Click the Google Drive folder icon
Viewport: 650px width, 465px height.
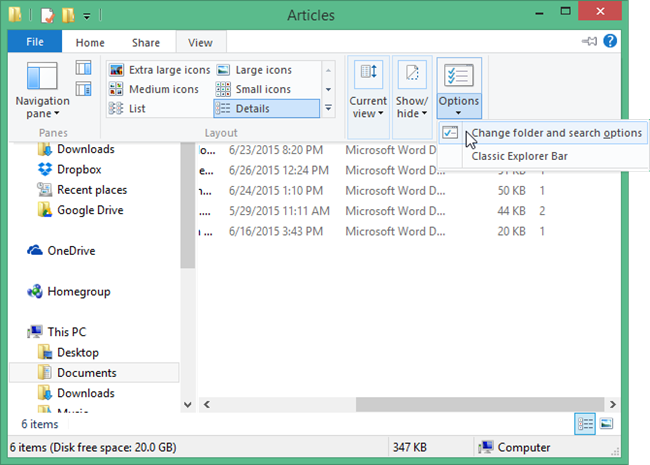pos(45,210)
